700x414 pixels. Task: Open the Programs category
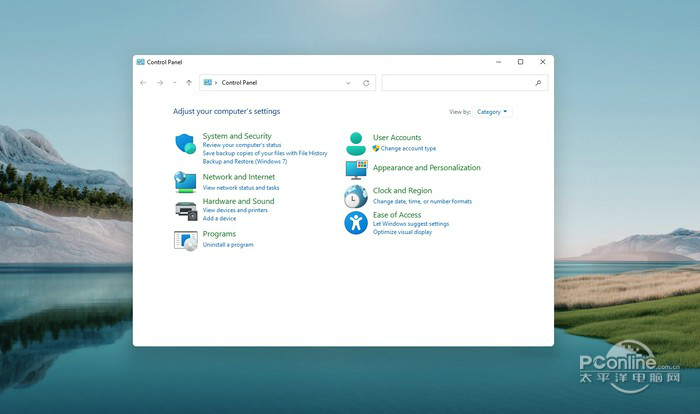pyautogui.click(x=219, y=234)
